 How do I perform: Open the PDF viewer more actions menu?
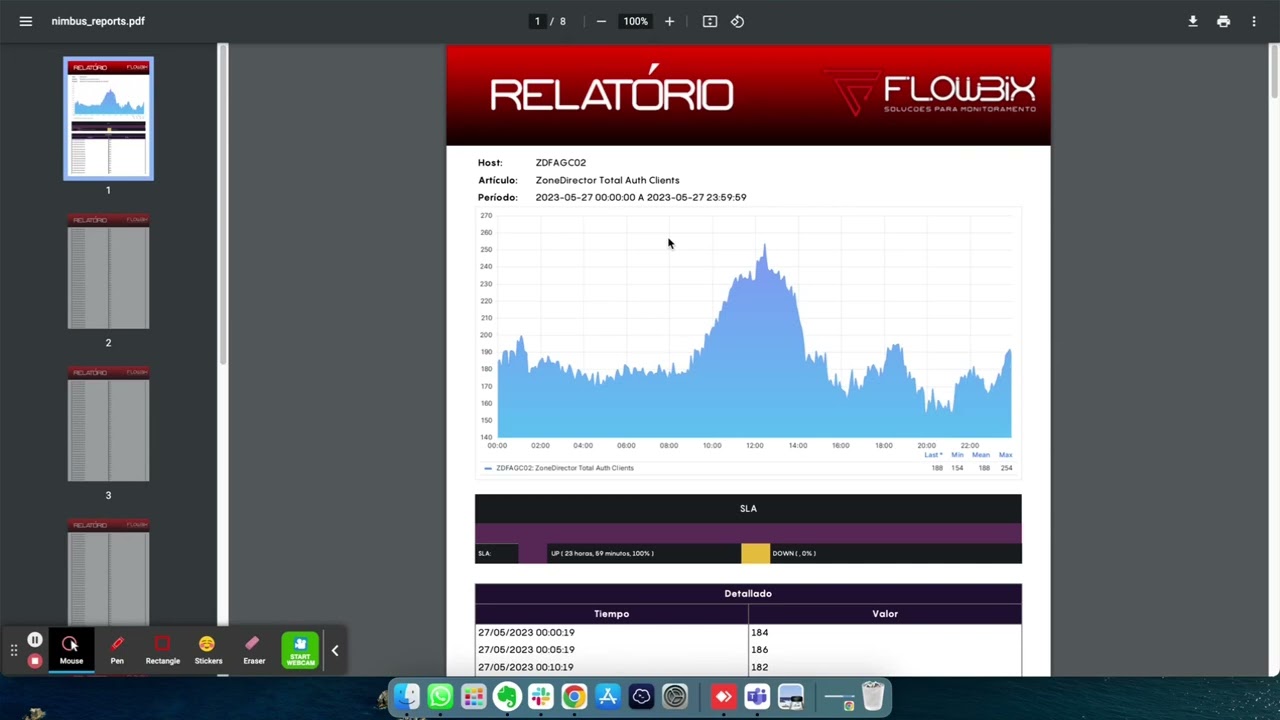[x=1254, y=21]
